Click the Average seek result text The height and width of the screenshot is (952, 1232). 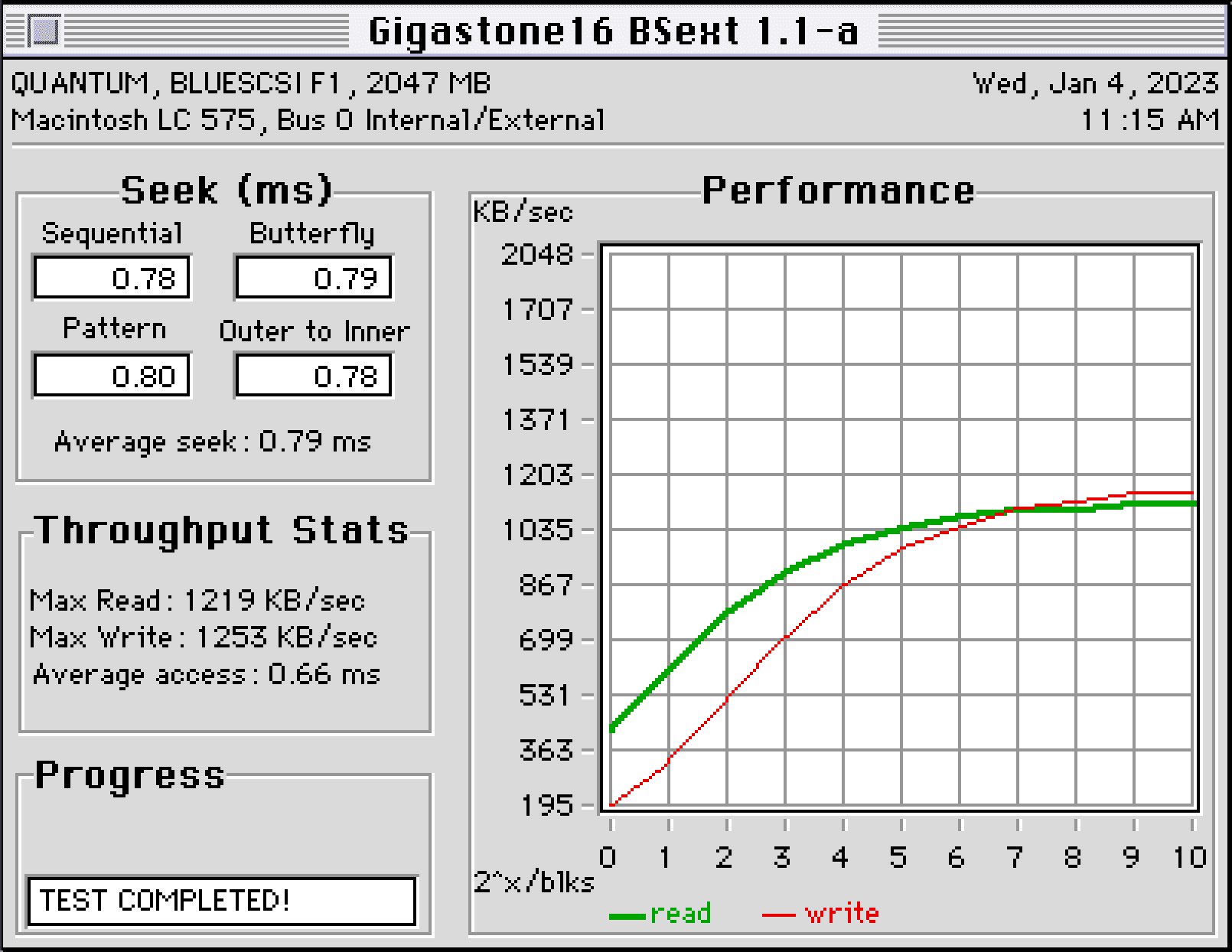[213, 442]
